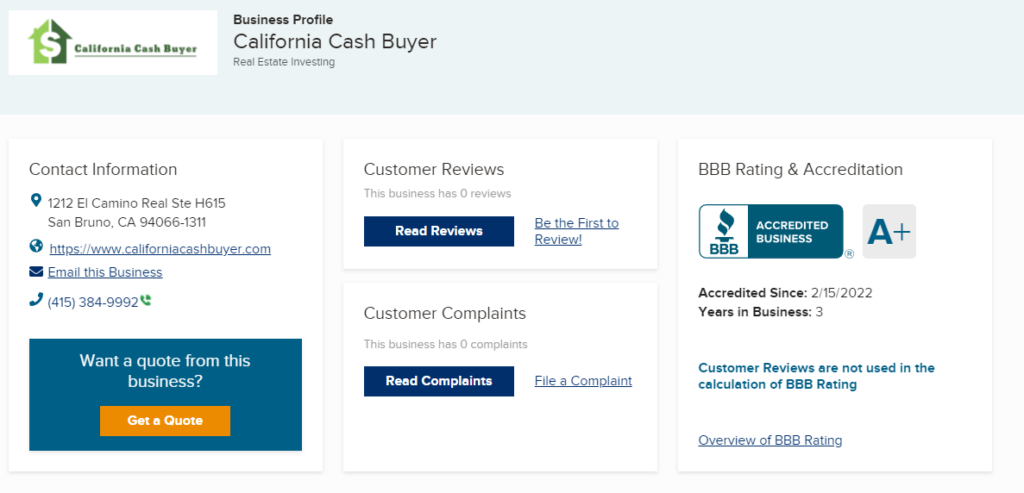
Task: Click 'Want a quote from this business?' text
Action: (x=165, y=371)
